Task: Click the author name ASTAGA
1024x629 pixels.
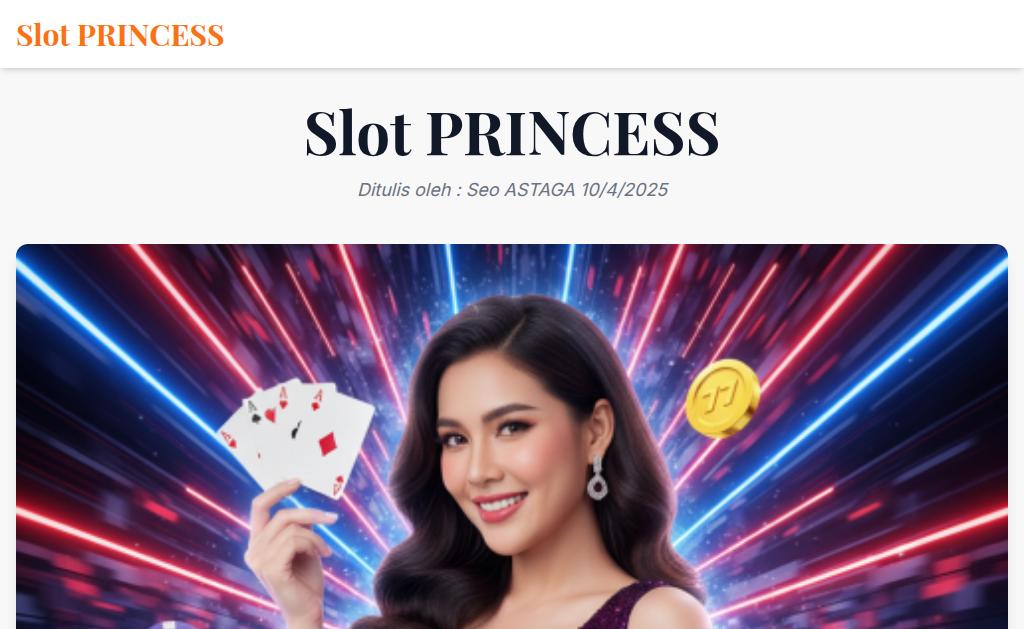Action: pos(539,190)
